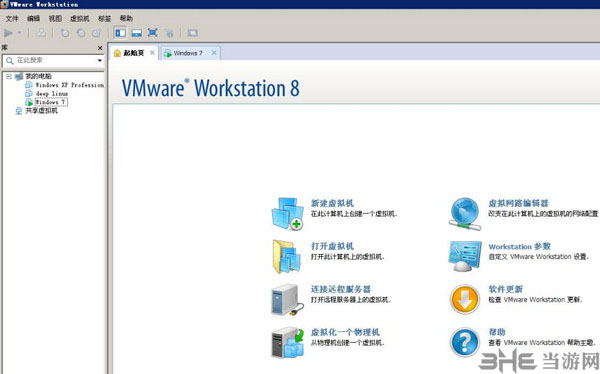Screen dimensions: 600x374
Task: Open the library search dropdown arrow
Action: (x=99, y=60)
